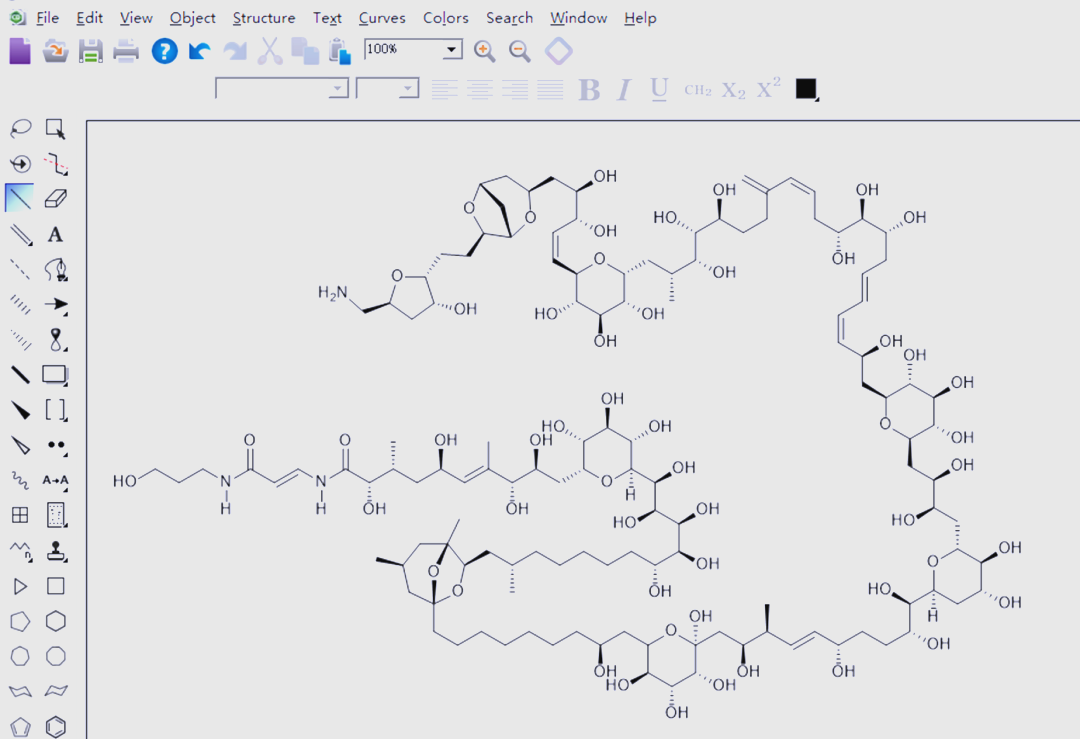Click the Zoom In magnifier

(486, 51)
